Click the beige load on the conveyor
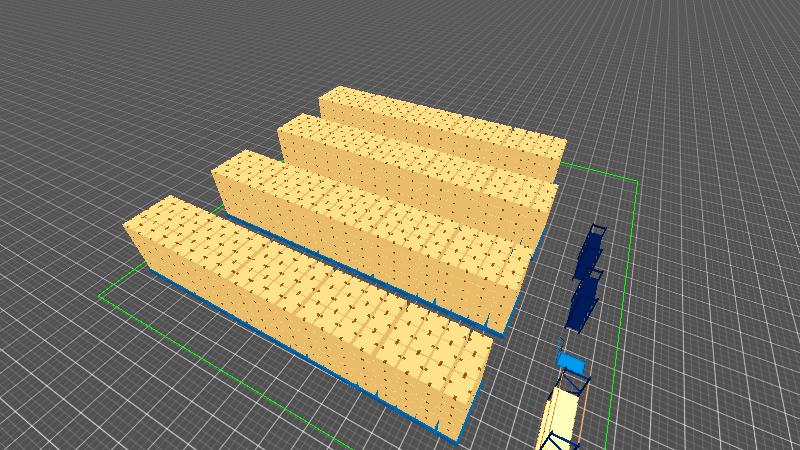The height and width of the screenshot is (450, 800). [560, 420]
